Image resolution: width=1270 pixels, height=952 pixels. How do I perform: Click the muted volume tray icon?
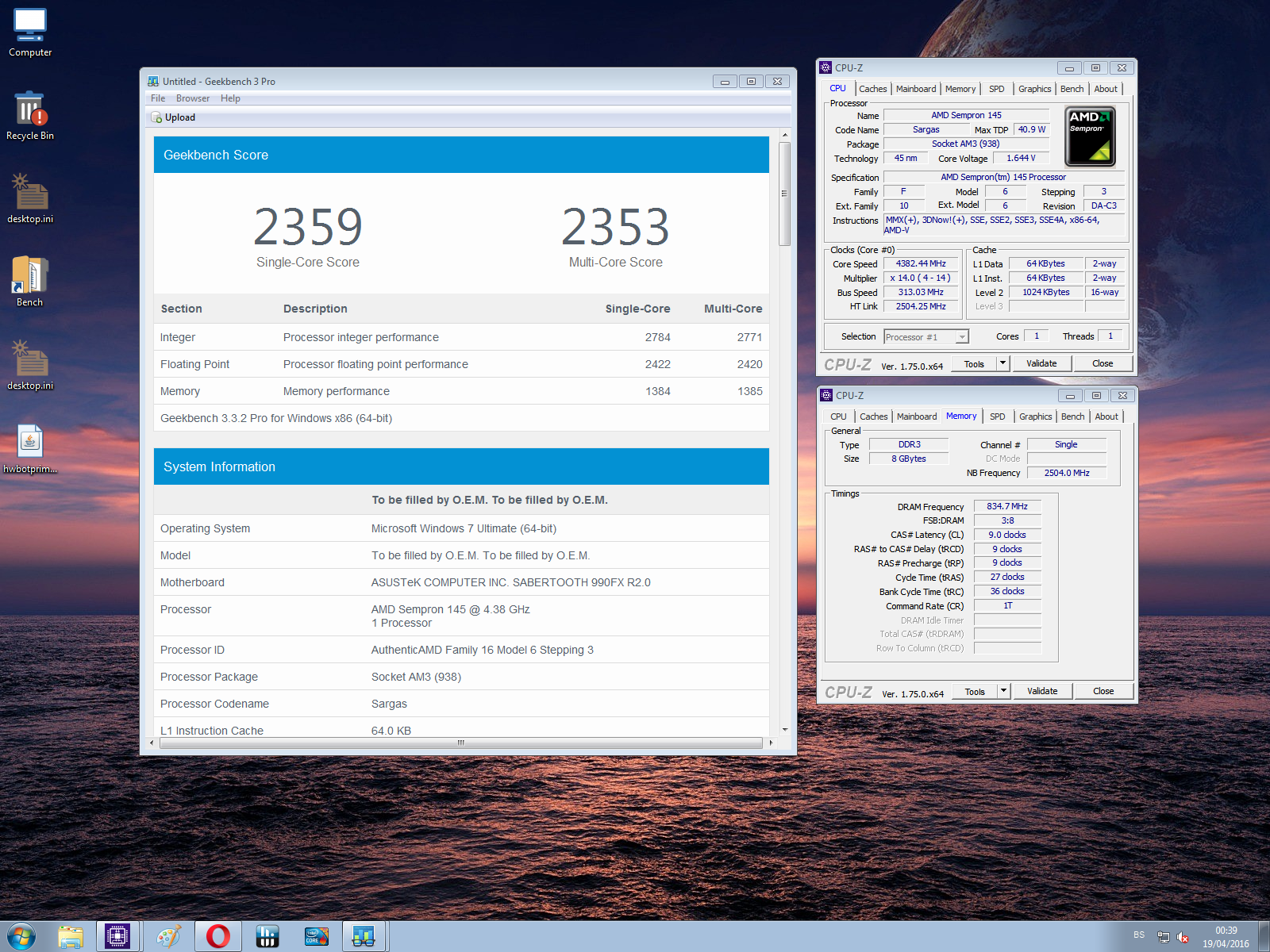[x=1183, y=937]
